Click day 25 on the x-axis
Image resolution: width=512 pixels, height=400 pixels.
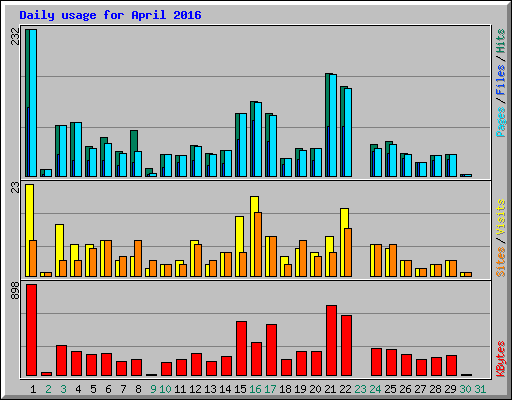click(x=390, y=389)
